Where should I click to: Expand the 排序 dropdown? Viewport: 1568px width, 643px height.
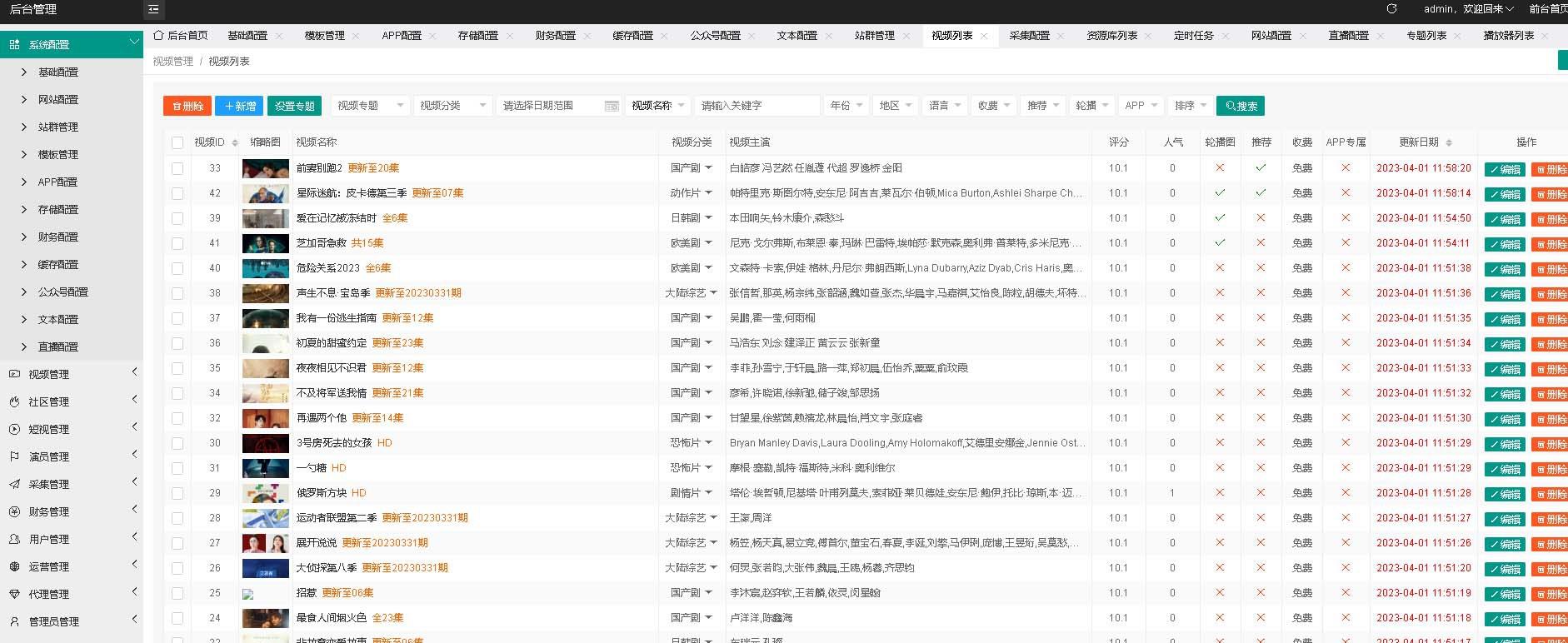point(1190,106)
